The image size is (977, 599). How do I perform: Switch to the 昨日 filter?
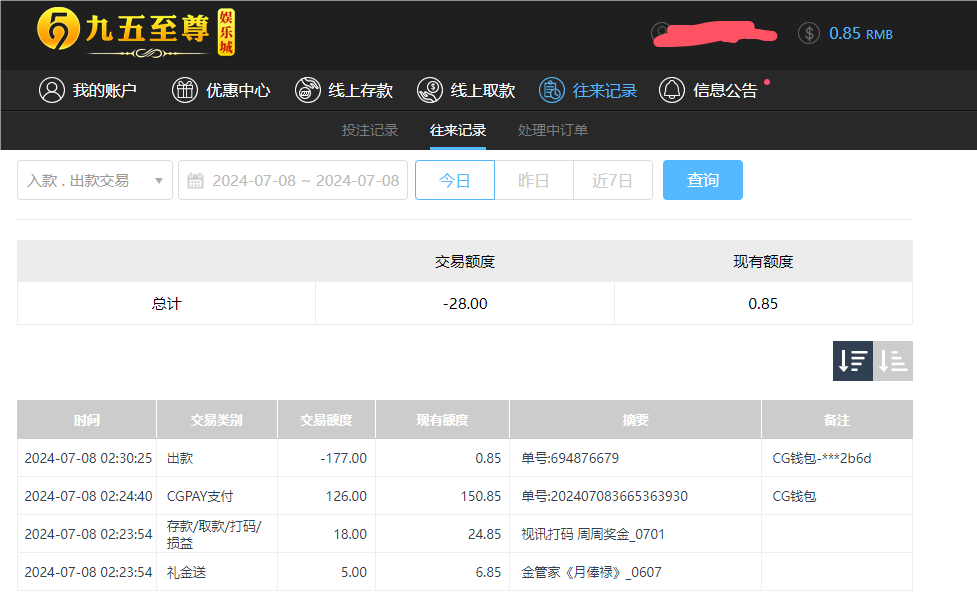point(533,180)
